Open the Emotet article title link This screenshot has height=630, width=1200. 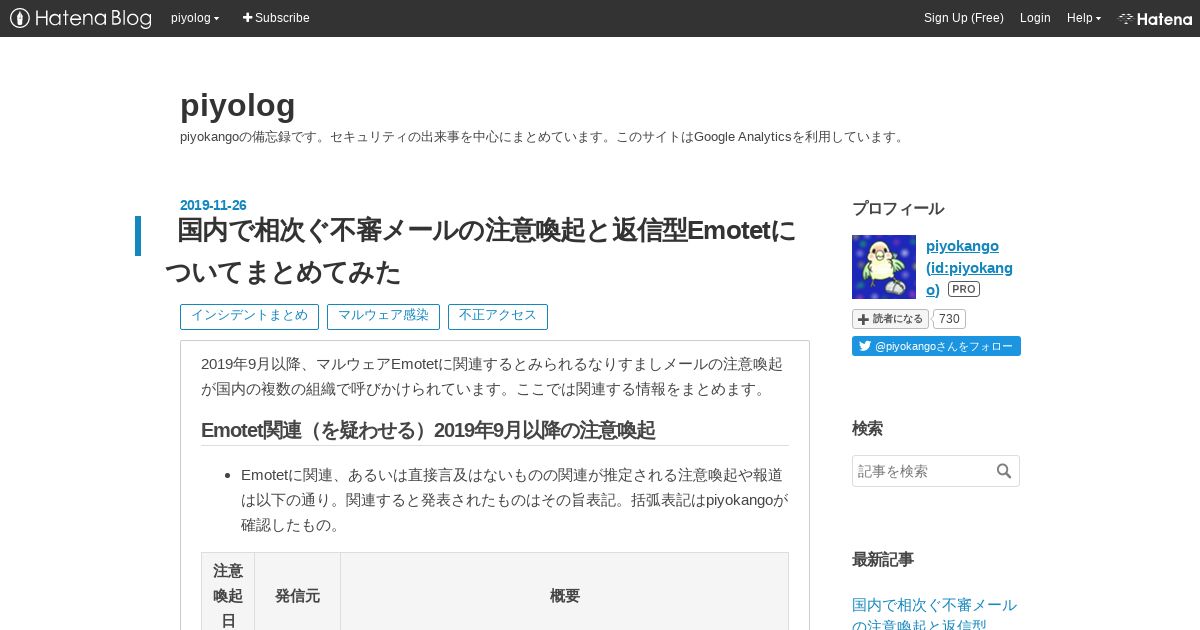coord(480,251)
